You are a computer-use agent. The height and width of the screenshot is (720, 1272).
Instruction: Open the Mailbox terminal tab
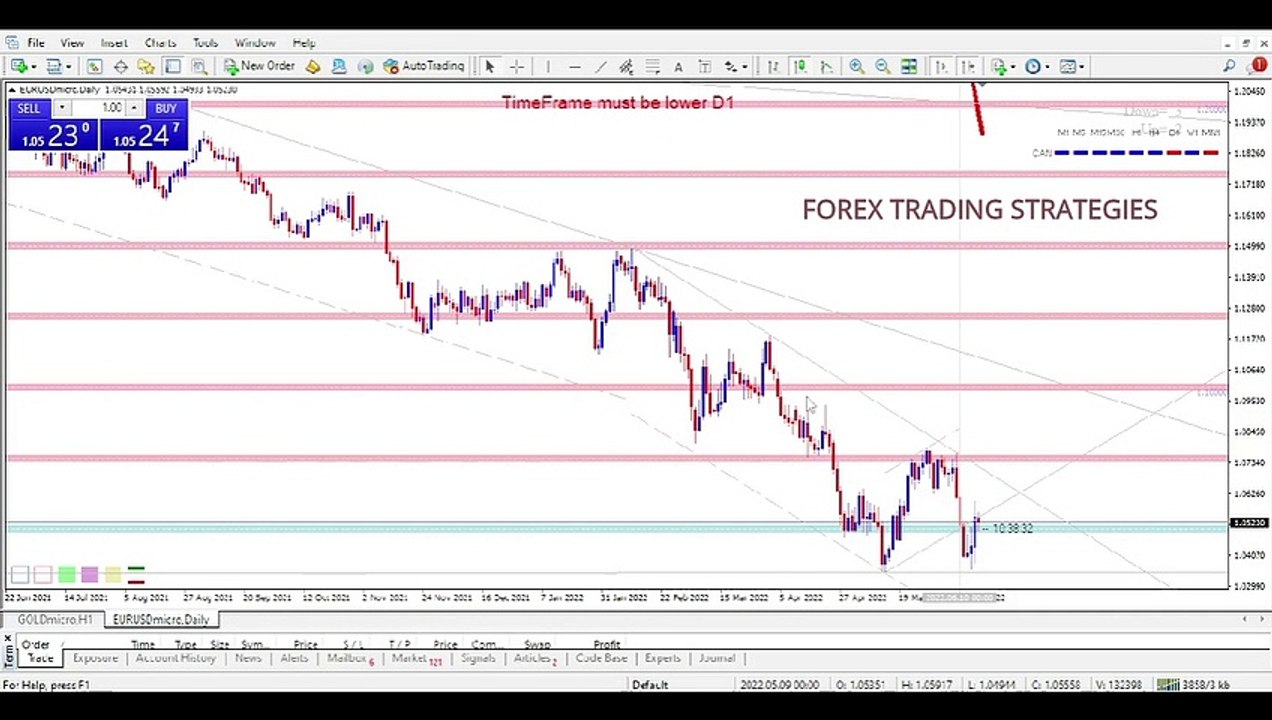[x=350, y=658]
